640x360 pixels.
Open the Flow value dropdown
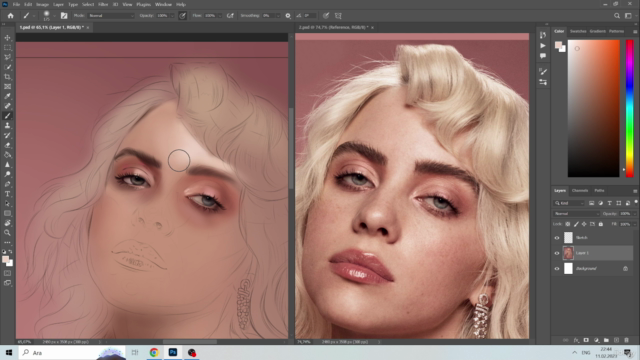(220, 16)
